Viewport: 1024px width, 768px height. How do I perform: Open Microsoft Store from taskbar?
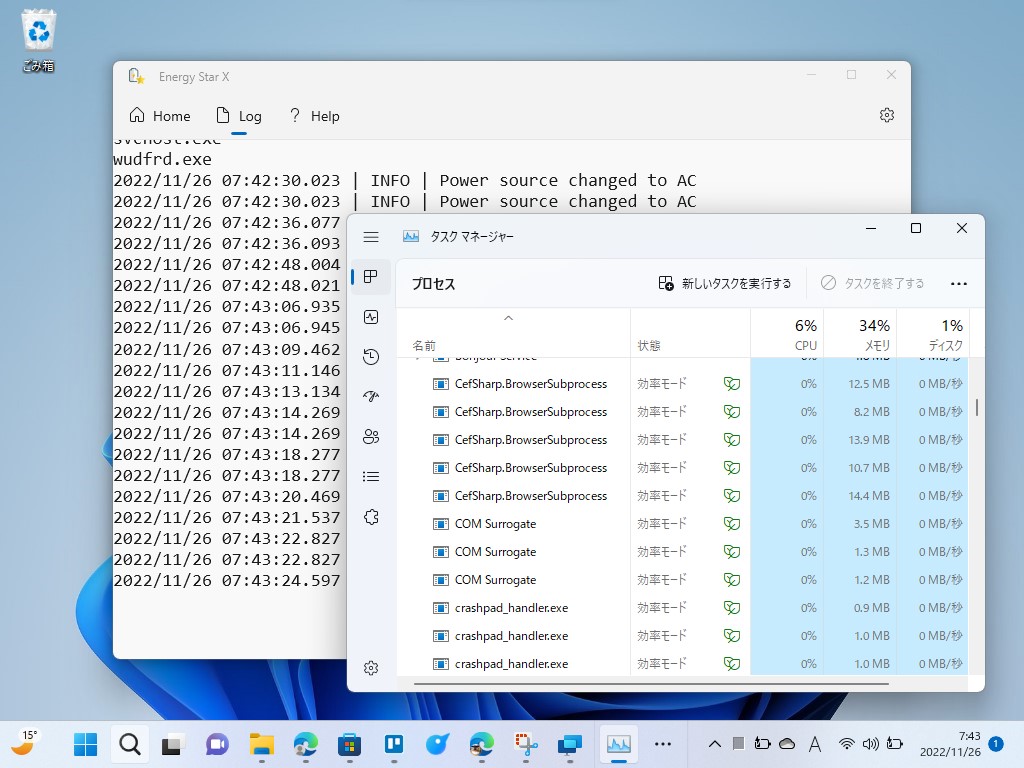pos(349,744)
